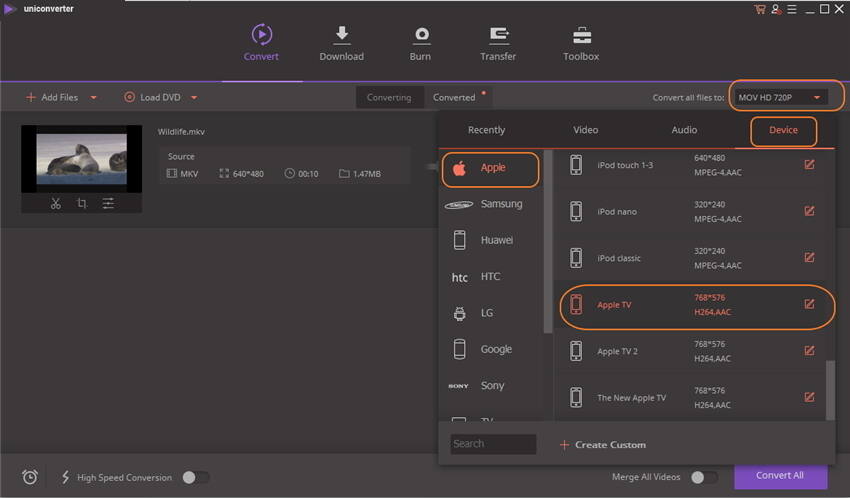Viewport: 850px width, 498px height.
Task: Edit The New Apple TV preset settings
Action: (x=809, y=397)
